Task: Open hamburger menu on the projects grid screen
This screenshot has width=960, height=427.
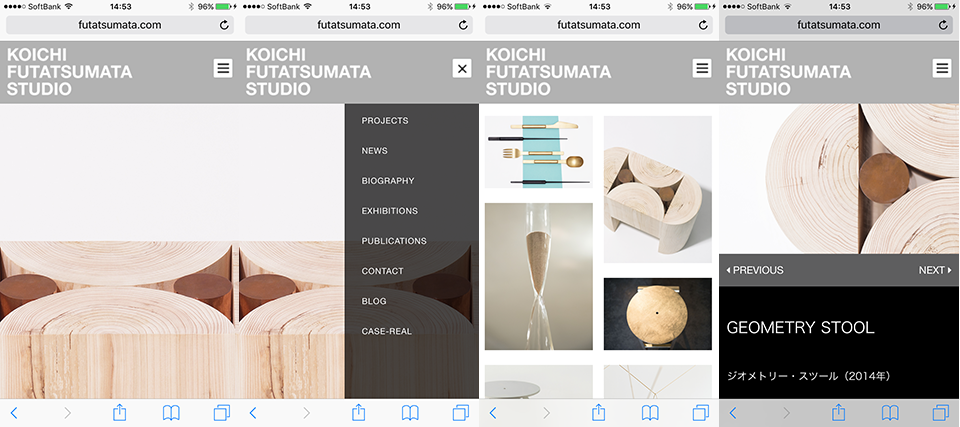Action: 702,68
